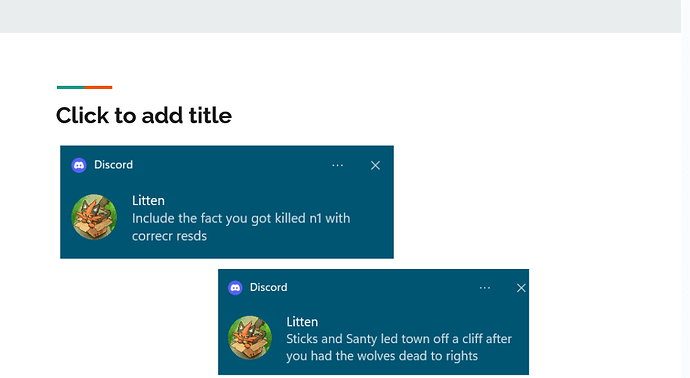Open more options on 'killed n1' notification
The width and height of the screenshot is (690, 378).
point(338,165)
